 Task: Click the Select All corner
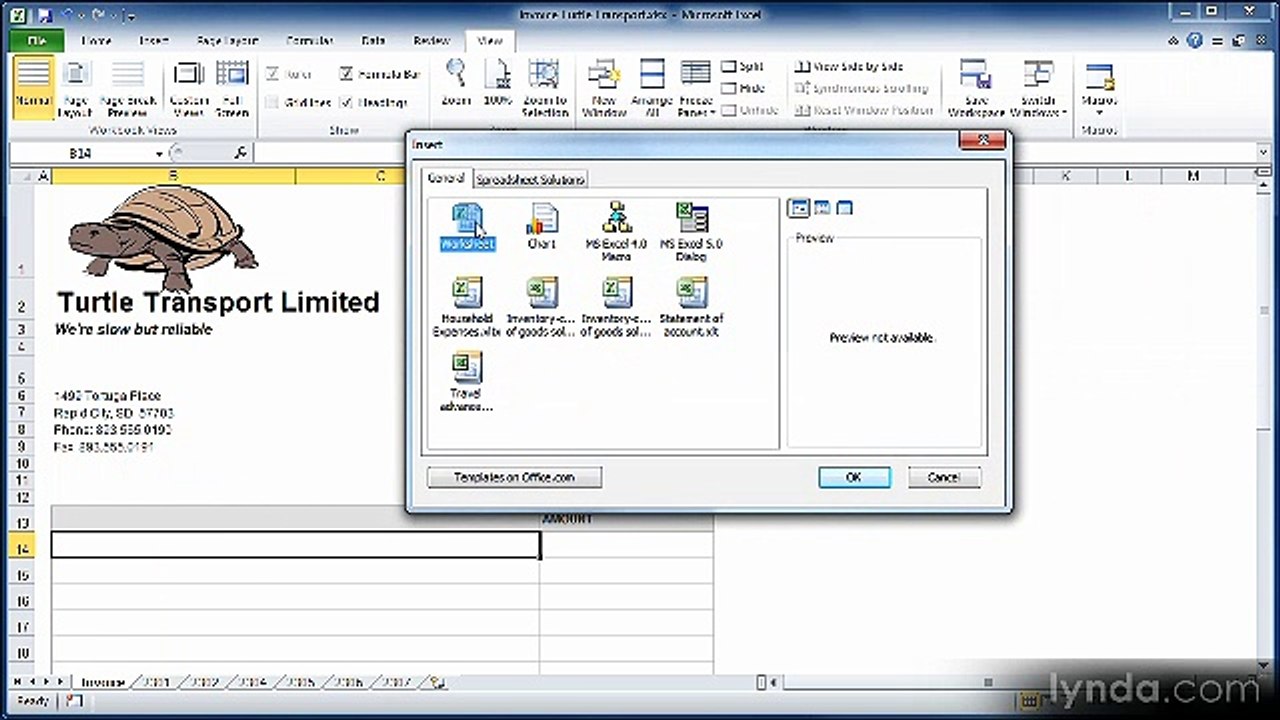(x=22, y=176)
